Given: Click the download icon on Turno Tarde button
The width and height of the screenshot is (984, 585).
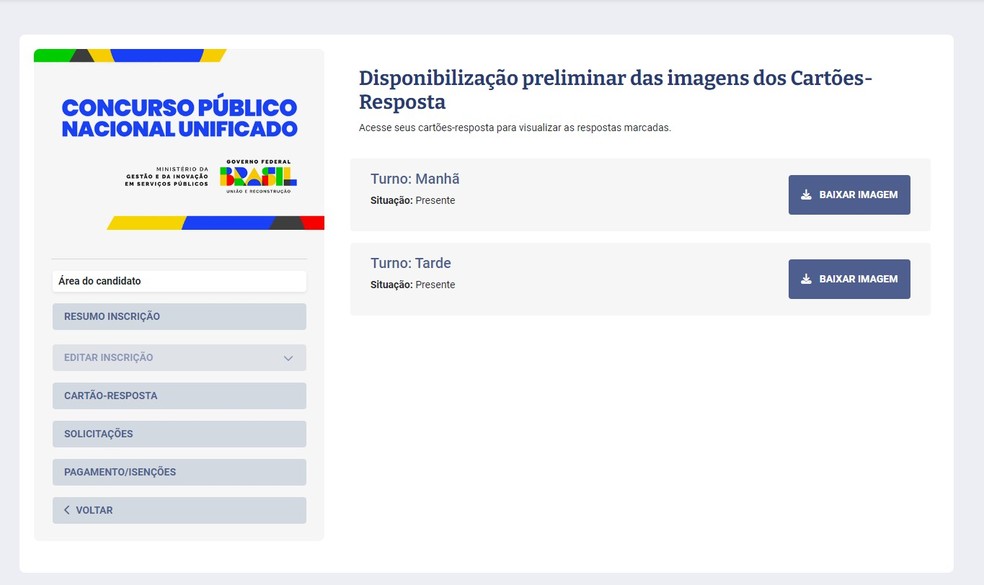Looking at the screenshot, I should click(x=805, y=279).
